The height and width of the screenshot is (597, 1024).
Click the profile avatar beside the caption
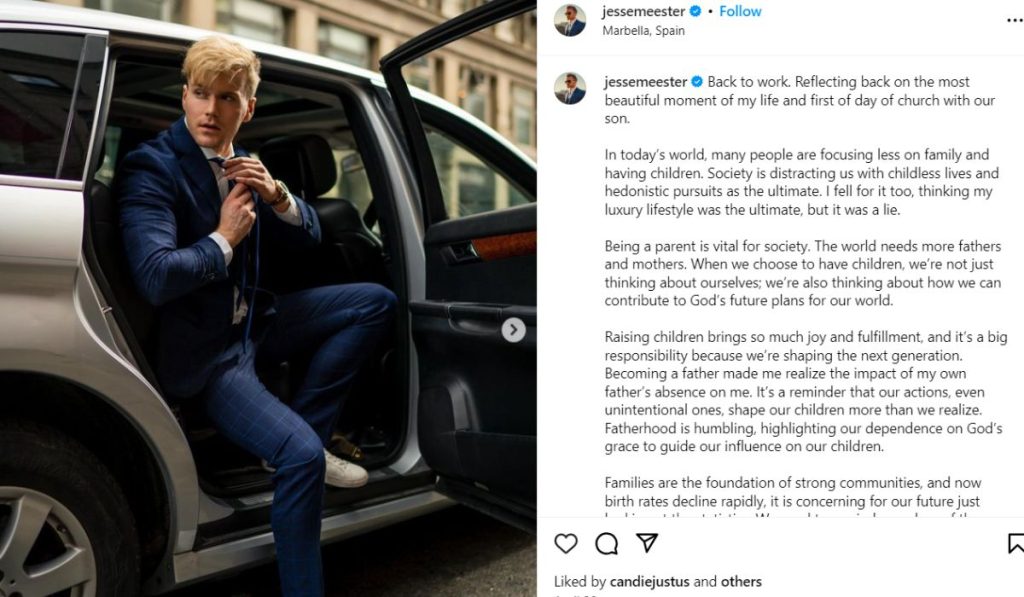[x=570, y=88]
